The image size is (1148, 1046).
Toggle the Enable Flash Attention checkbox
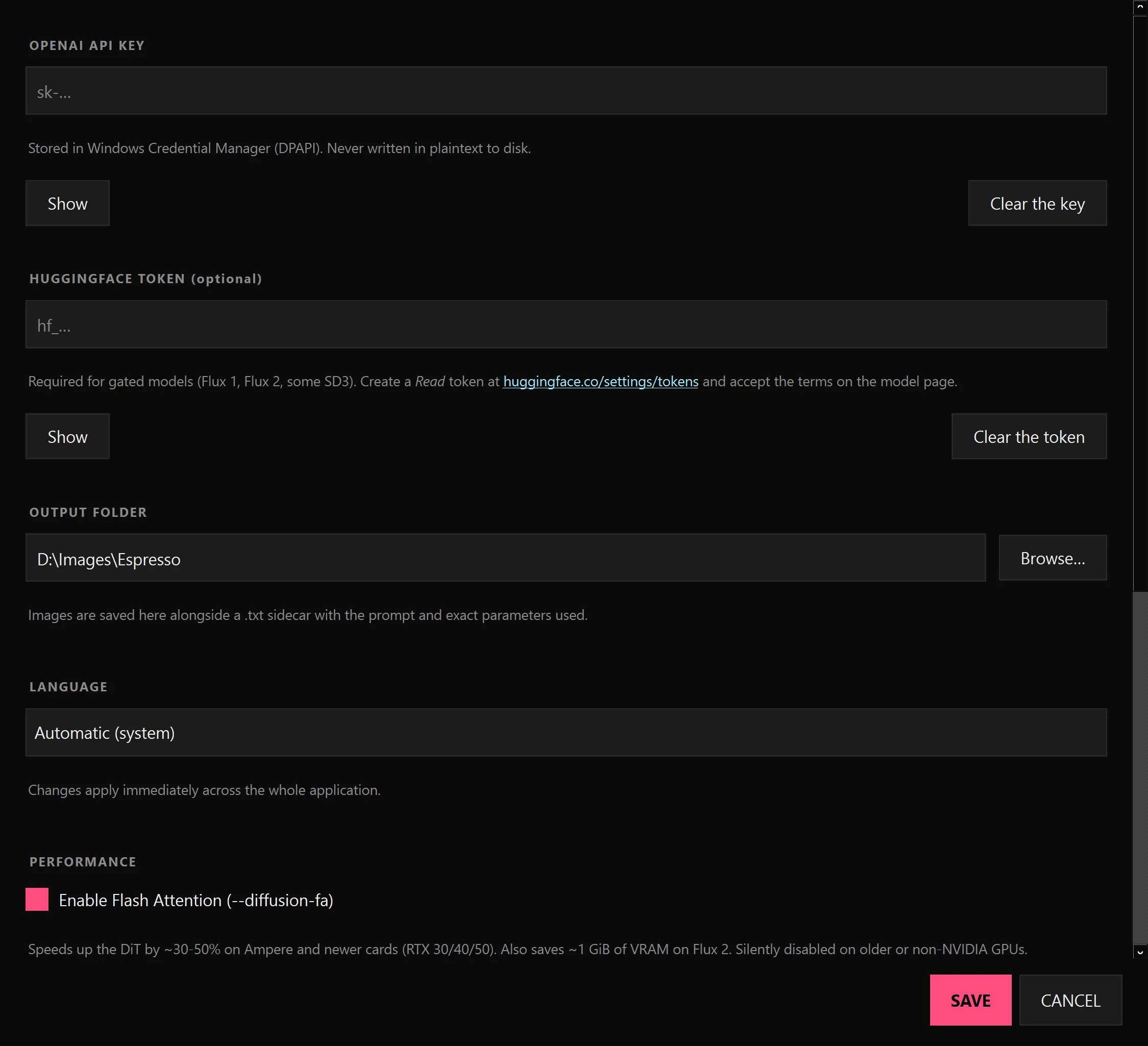[x=37, y=900]
